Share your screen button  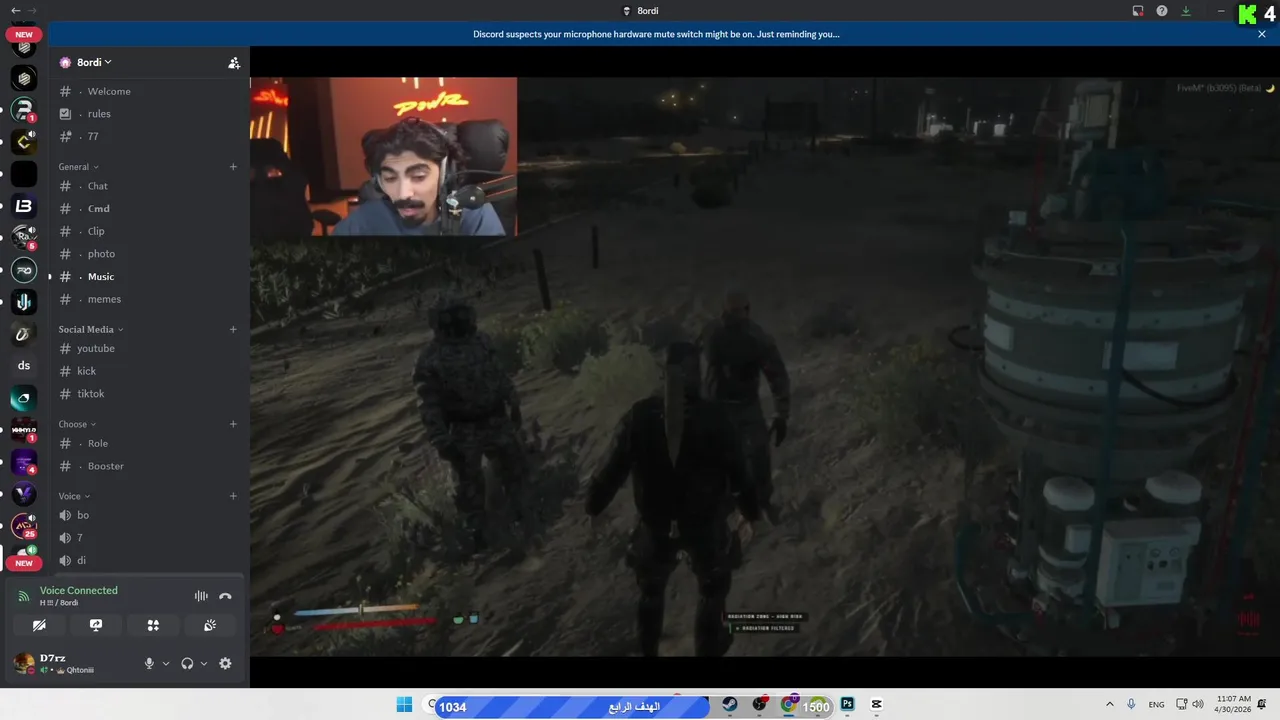96,625
